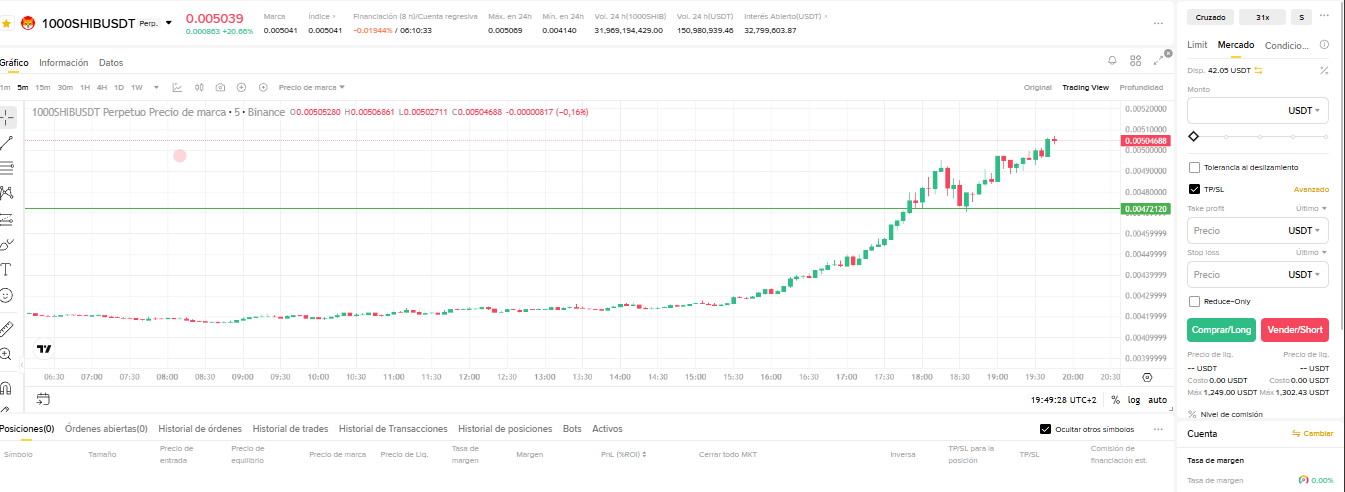This screenshot has height=492, width=1345.
Task: Change the Cruzado margin mode
Action: pos(1210,17)
